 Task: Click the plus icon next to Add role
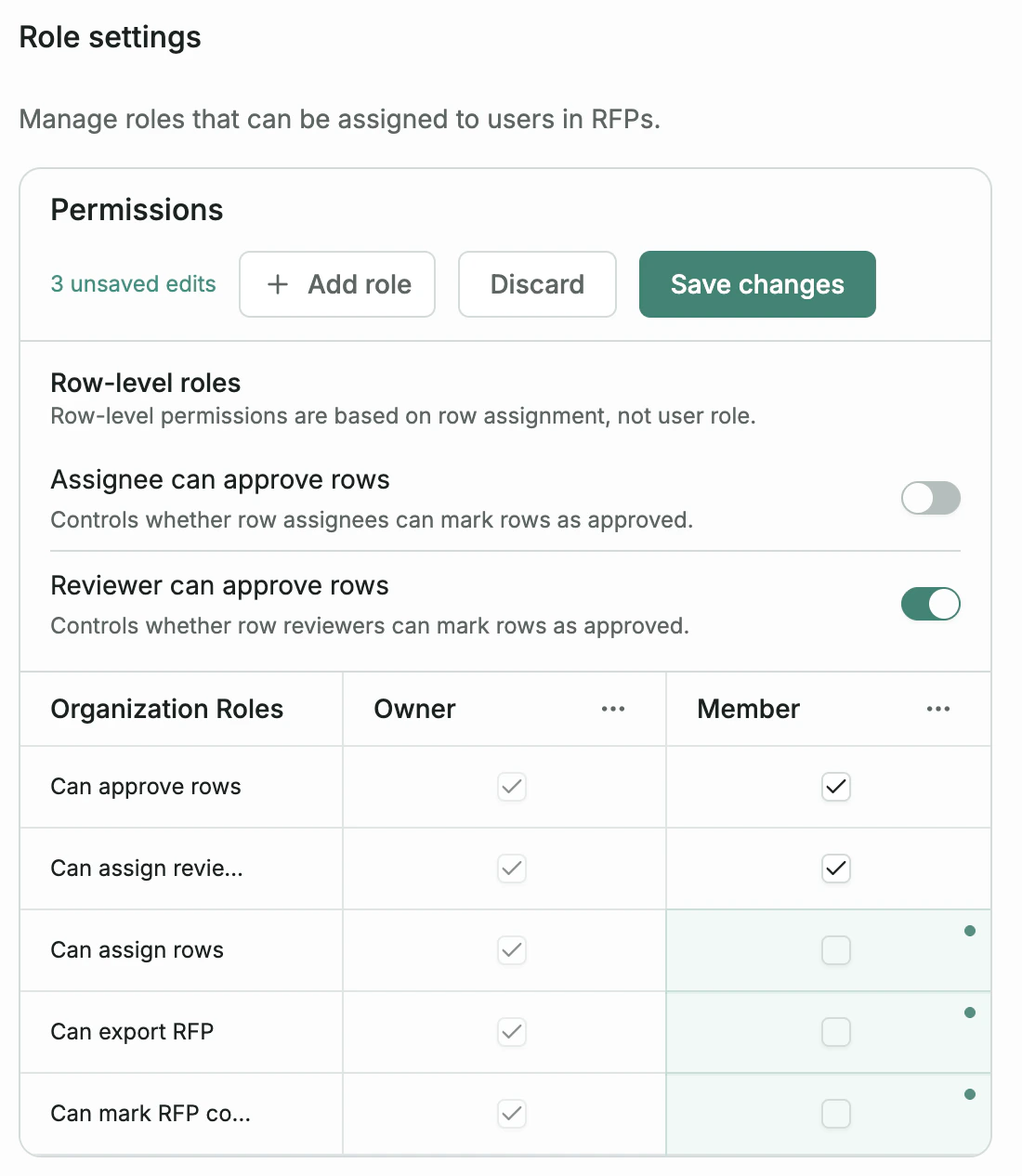click(277, 284)
